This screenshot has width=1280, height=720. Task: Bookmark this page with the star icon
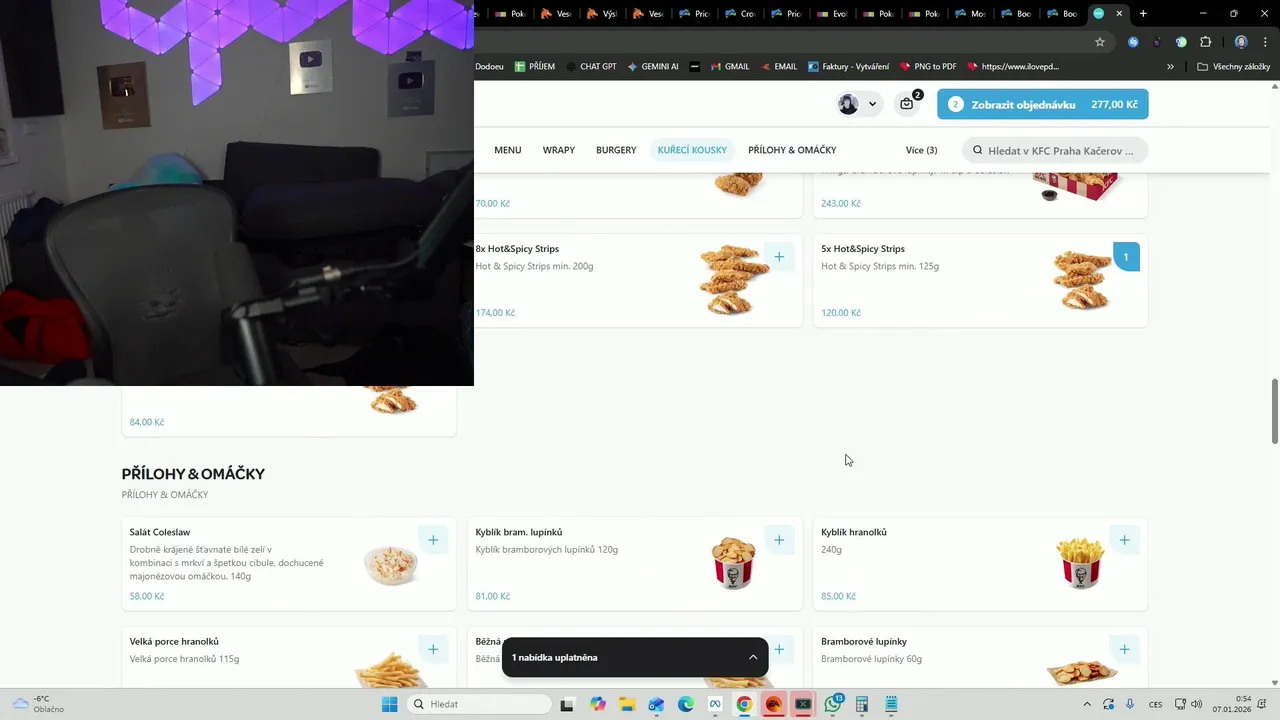click(1100, 42)
